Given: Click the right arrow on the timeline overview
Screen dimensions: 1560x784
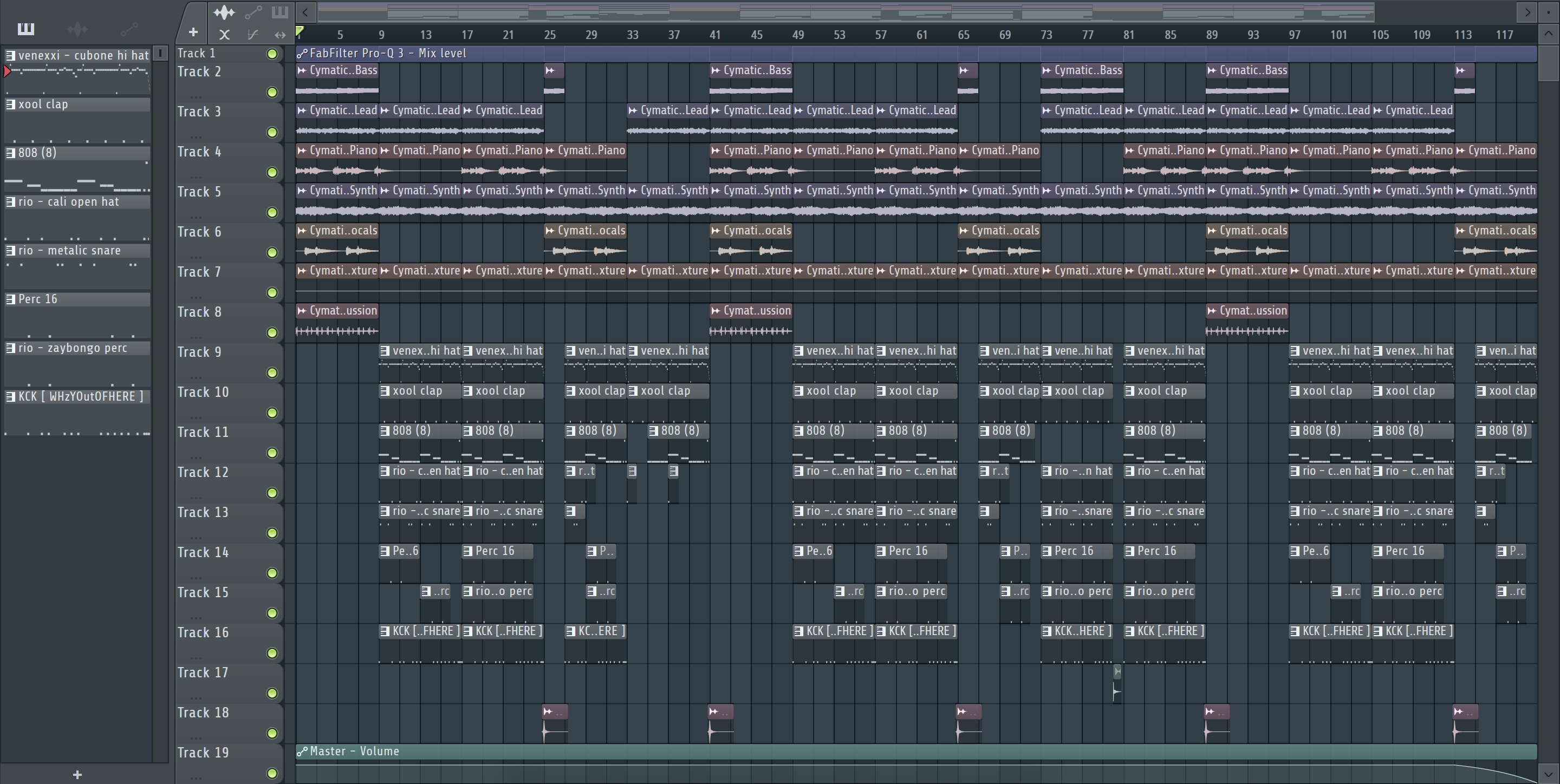Looking at the screenshot, I should click(x=1527, y=11).
